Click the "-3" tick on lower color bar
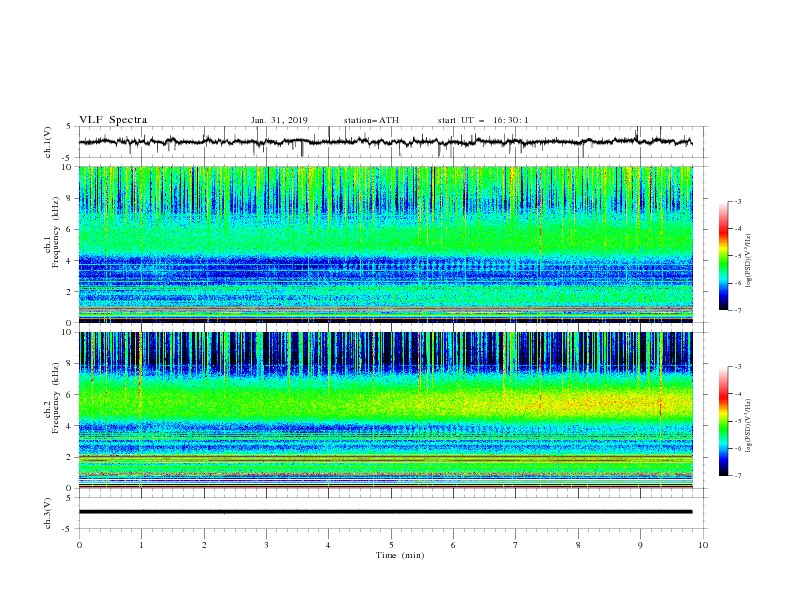Viewport: 792px width, 612px height. [737, 367]
